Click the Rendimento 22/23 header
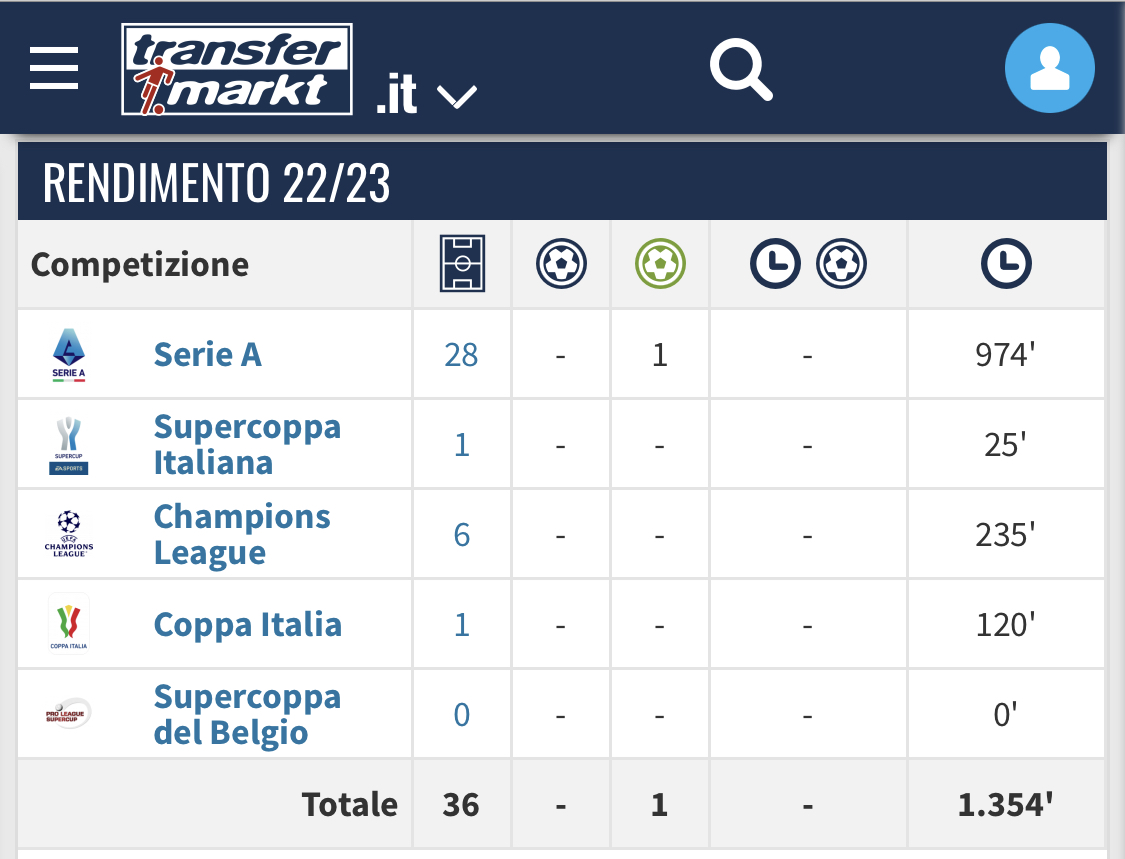 pos(217,183)
